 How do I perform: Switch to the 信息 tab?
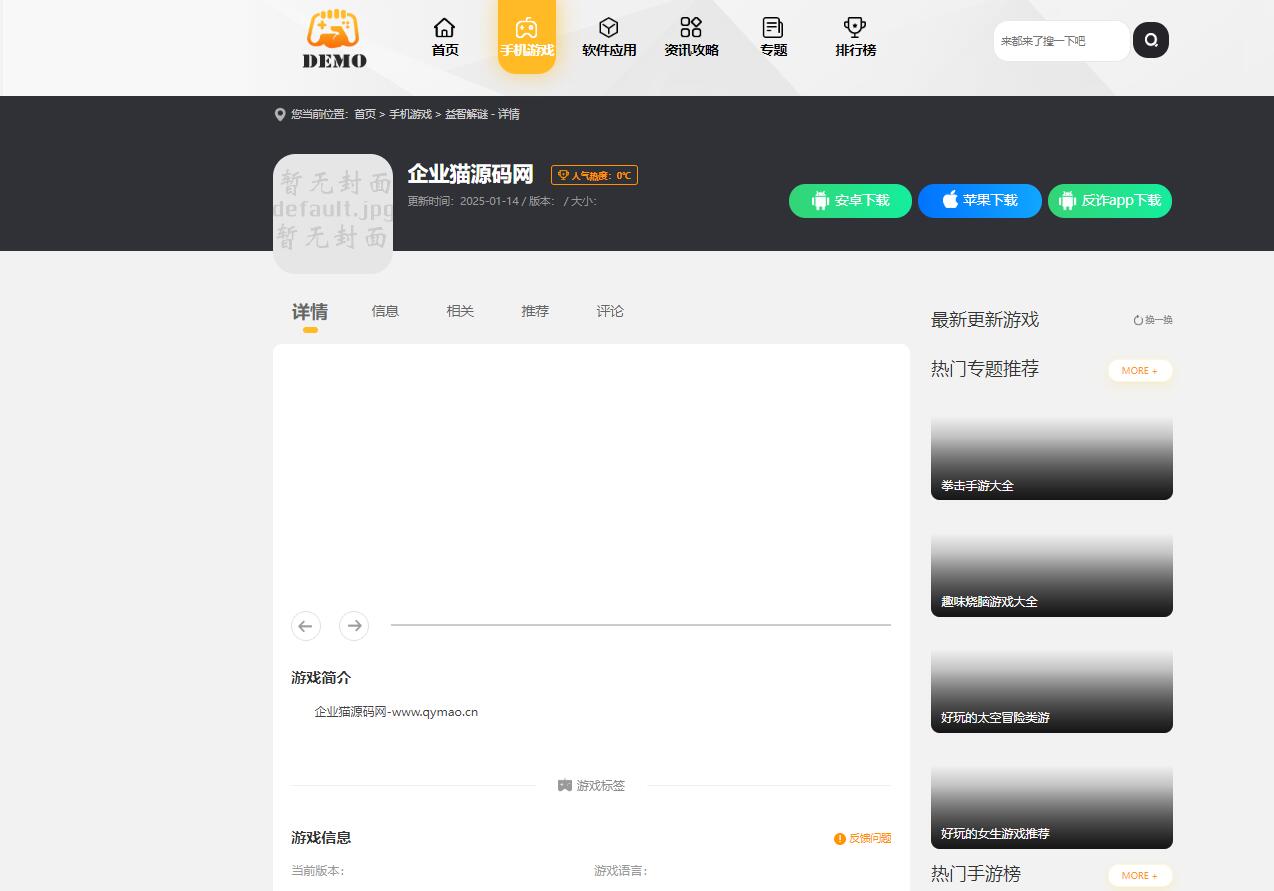point(385,311)
